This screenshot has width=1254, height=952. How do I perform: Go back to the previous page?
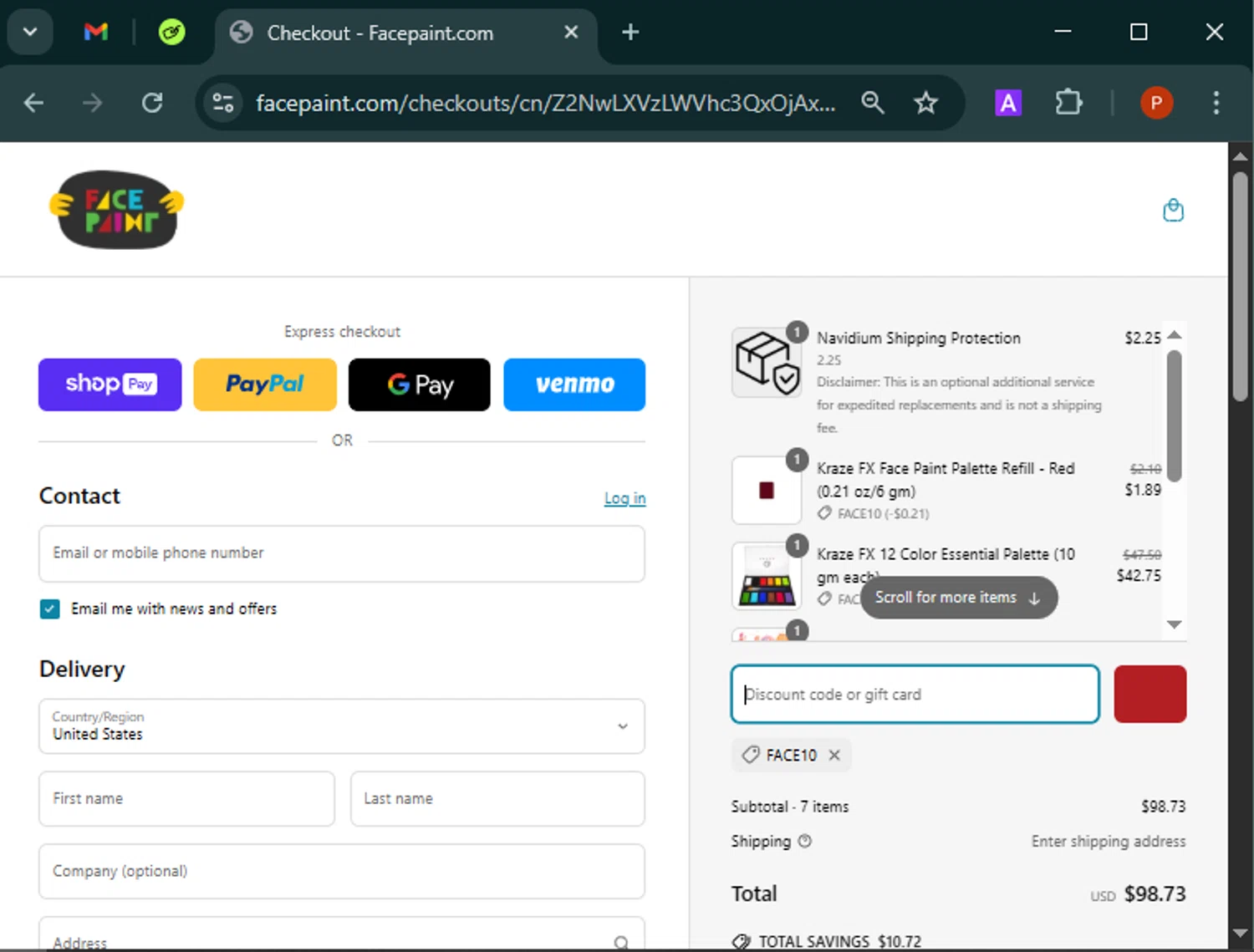tap(33, 103)
